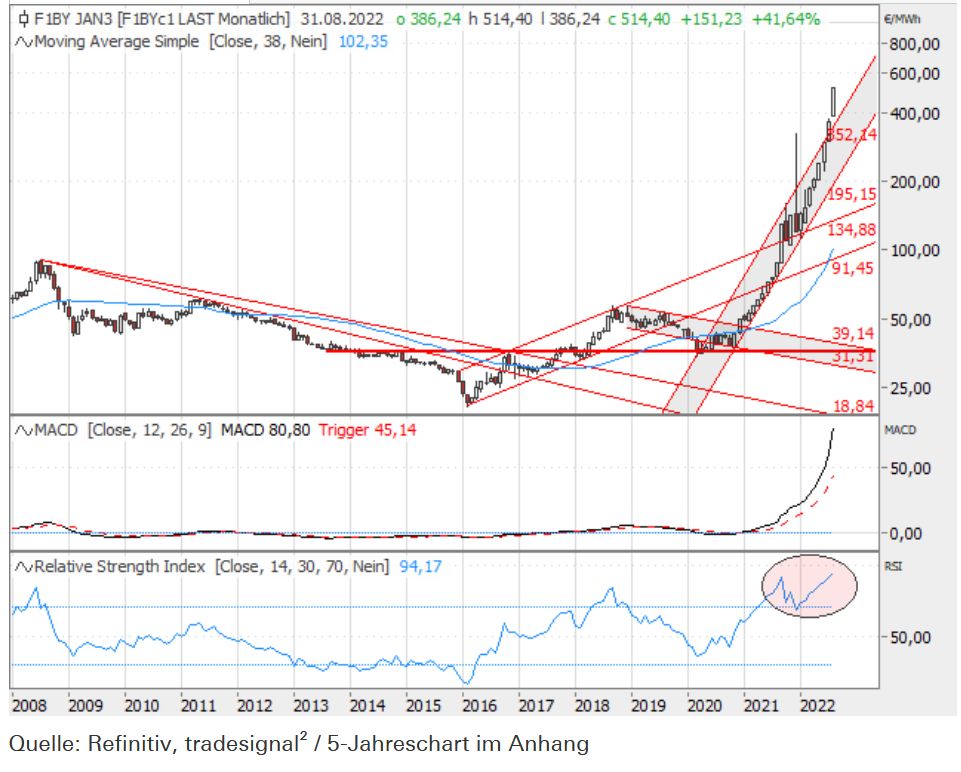Select the Relative Strength Index label
Viewport: 961px width, 772px height.
(x=120, y=567)
